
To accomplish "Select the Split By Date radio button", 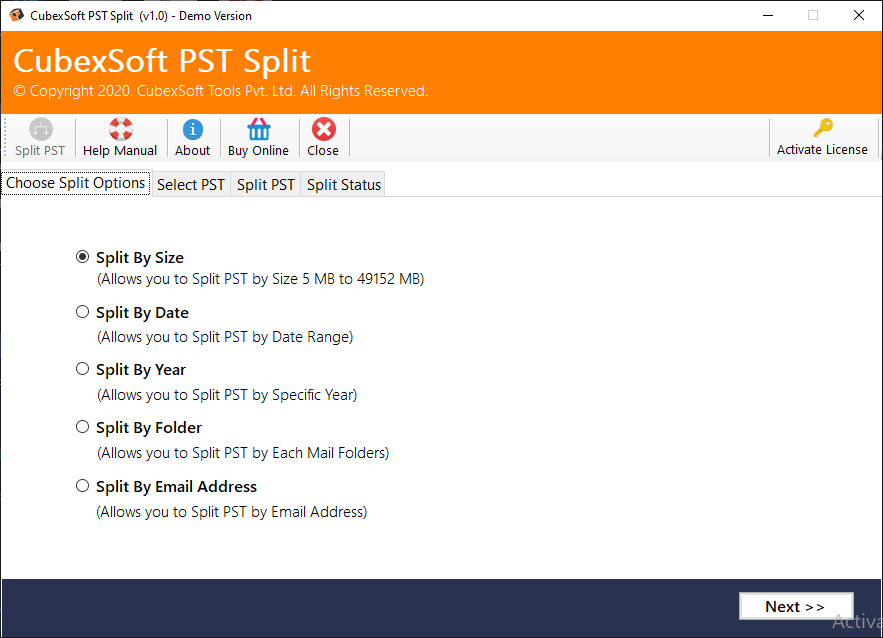I will pyautogui.click(x=82, y=311).
